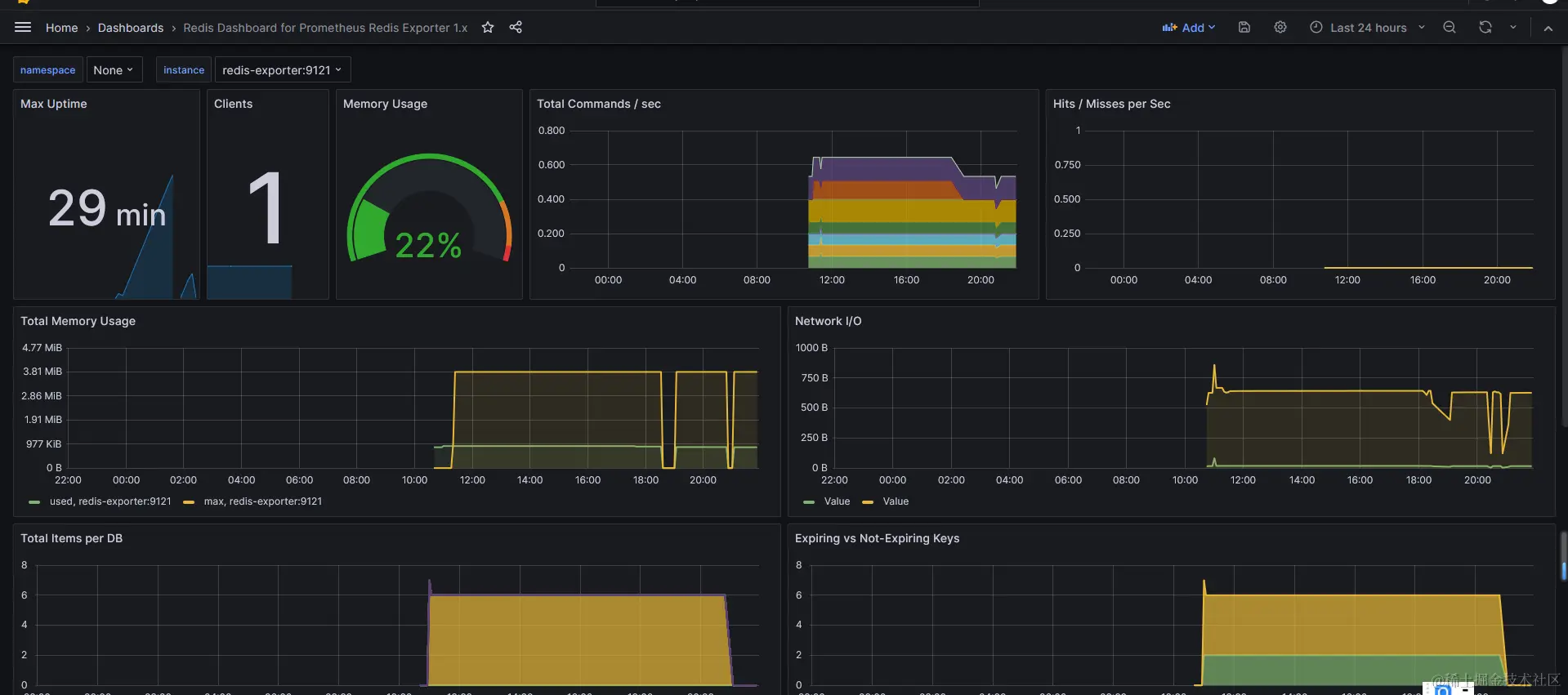Open the Memory Usage panel title
Image resolution: width=1568 pixels, height=695 pixels.
[385, 104]
